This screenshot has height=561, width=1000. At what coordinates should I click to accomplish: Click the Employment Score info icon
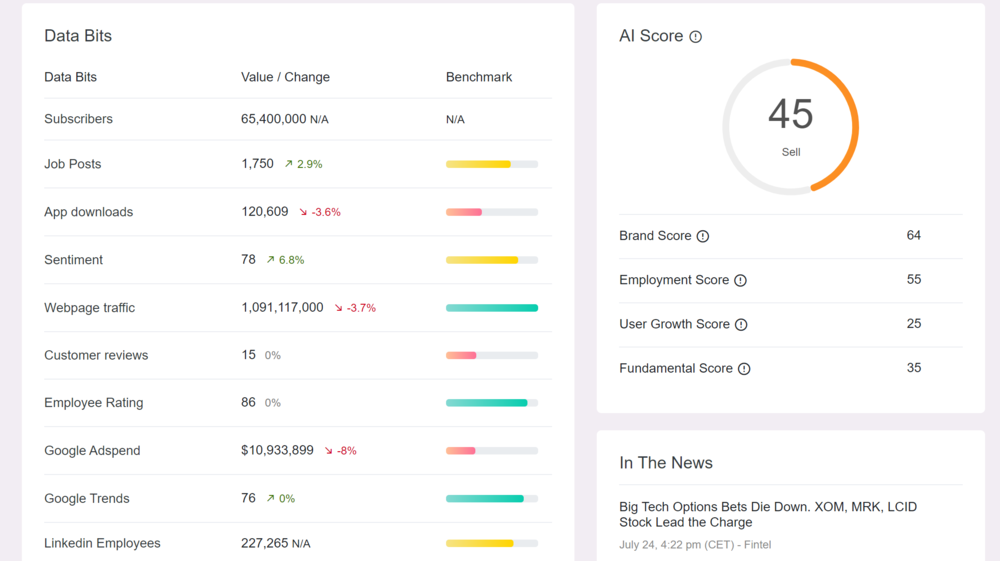click(x=740, y=280)
